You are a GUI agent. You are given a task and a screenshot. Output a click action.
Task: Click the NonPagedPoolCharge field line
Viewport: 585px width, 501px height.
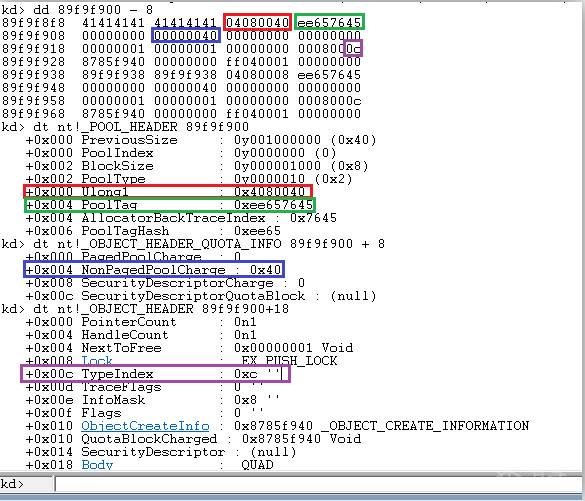click(x=153, y=269)
